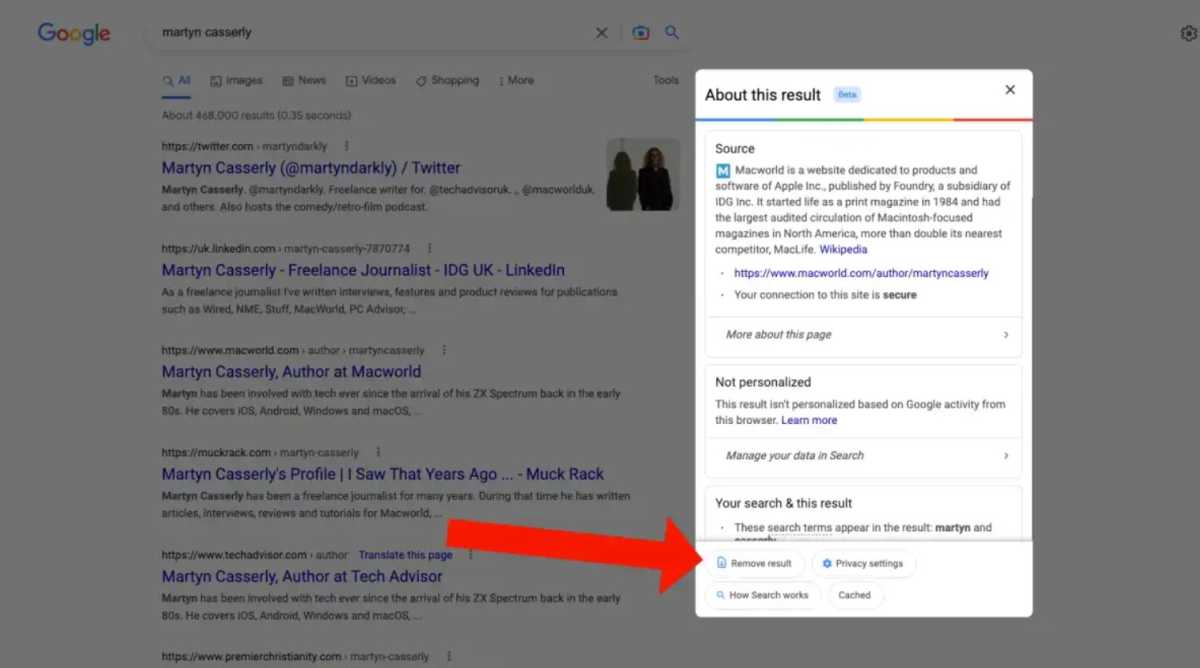Open Martyn Casserly, Author at Macworld result
The height and width of the screenshot is (668, 1200).
click(291, 372)
